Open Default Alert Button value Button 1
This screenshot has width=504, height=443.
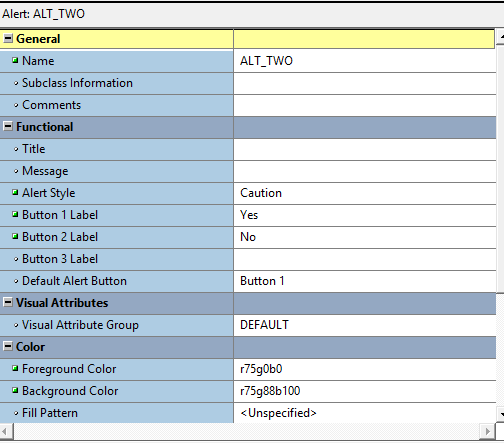click(x=365, y=281)
